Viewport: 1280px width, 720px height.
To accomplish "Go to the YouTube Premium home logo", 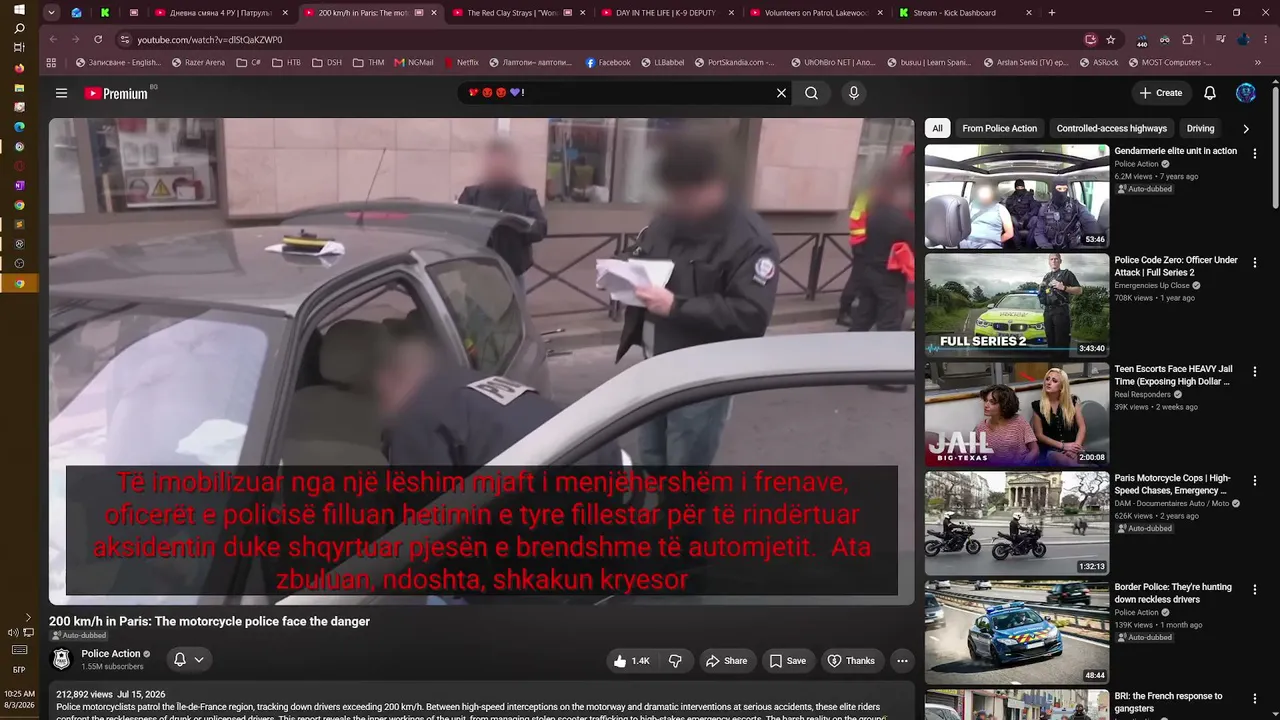I will click(116, 93).
